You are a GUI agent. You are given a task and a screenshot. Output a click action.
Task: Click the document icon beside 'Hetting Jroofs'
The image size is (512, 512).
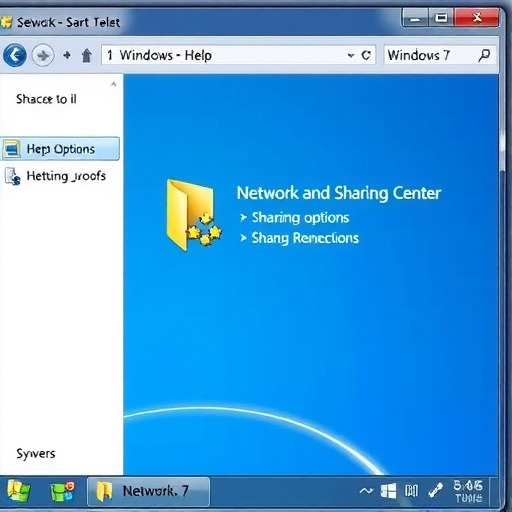pos(13,176)
